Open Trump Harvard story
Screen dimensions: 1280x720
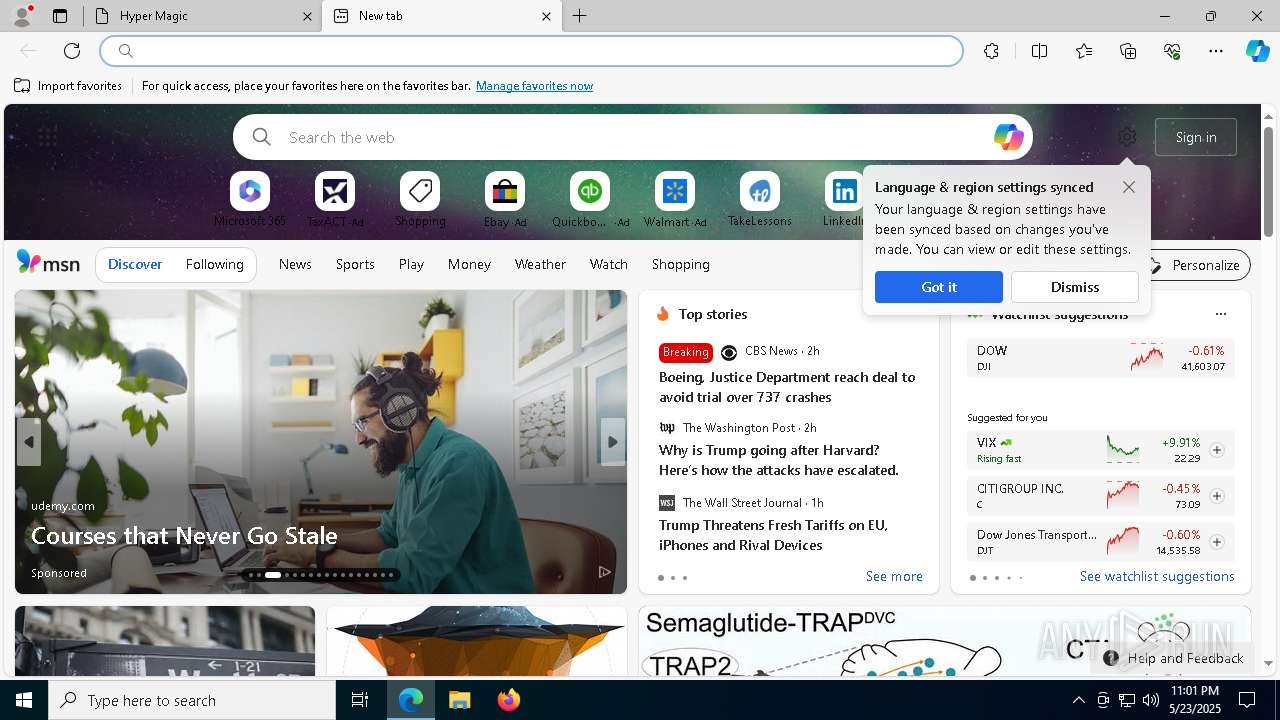click(x=779, y=460)
